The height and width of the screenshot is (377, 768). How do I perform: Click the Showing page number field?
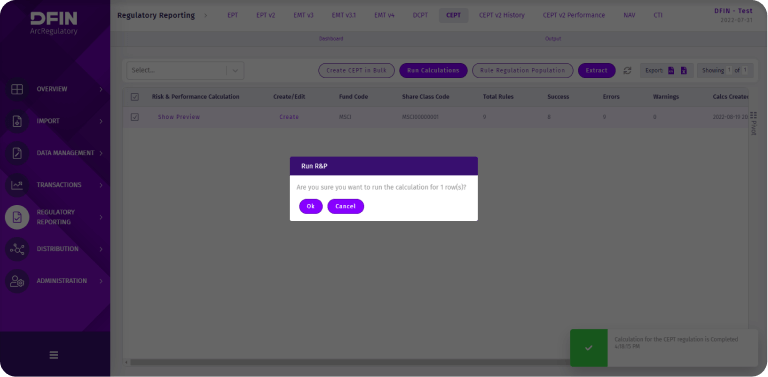[x=729, y=71]
